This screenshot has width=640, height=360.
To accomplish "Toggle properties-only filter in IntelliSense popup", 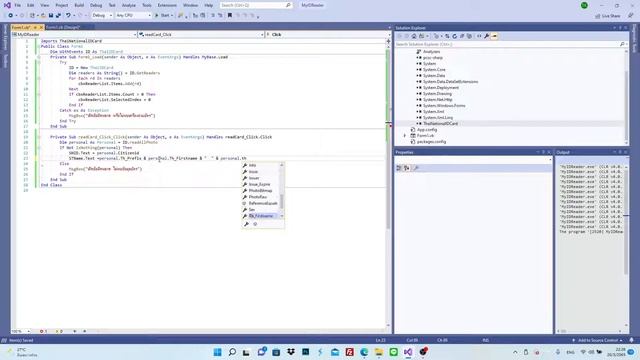I will coord(246,224).
